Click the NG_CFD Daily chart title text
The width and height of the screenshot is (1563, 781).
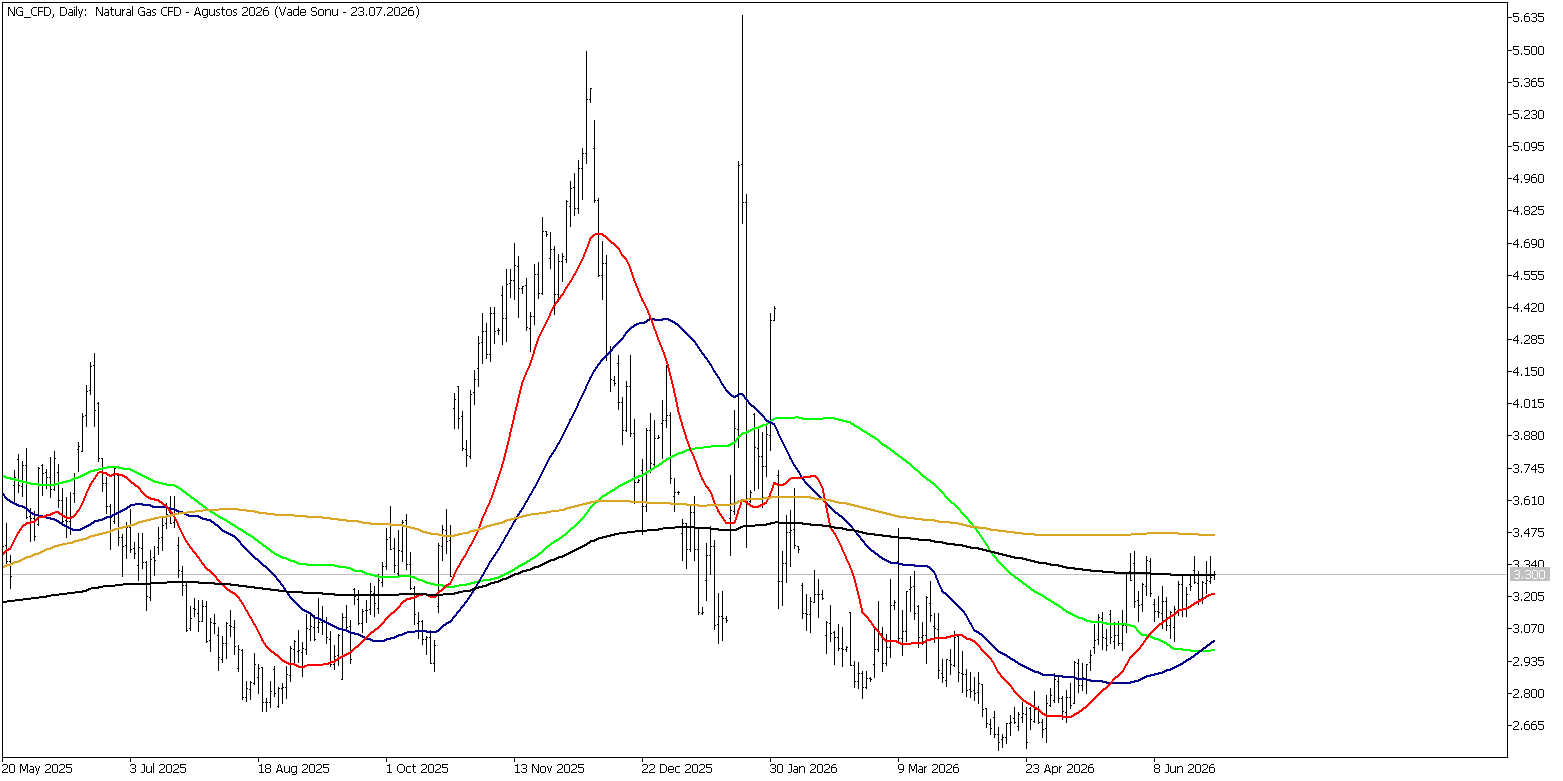pyautogui.click(x=213, y=12)
